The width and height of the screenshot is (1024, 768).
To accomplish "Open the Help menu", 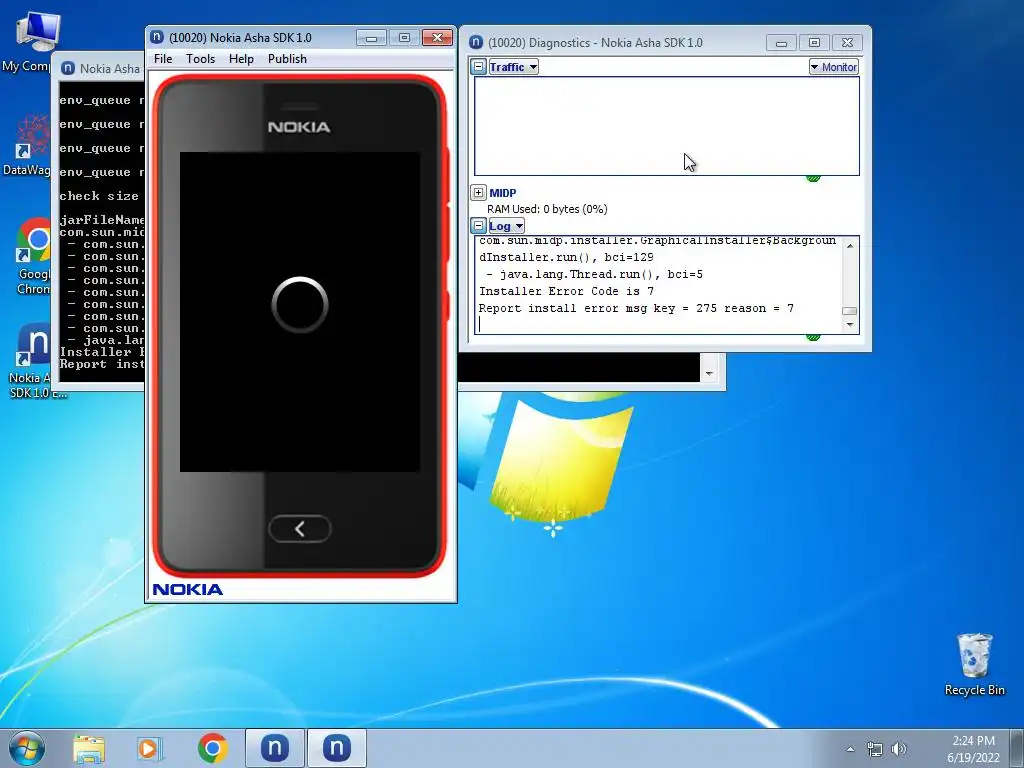I will 241,59.
